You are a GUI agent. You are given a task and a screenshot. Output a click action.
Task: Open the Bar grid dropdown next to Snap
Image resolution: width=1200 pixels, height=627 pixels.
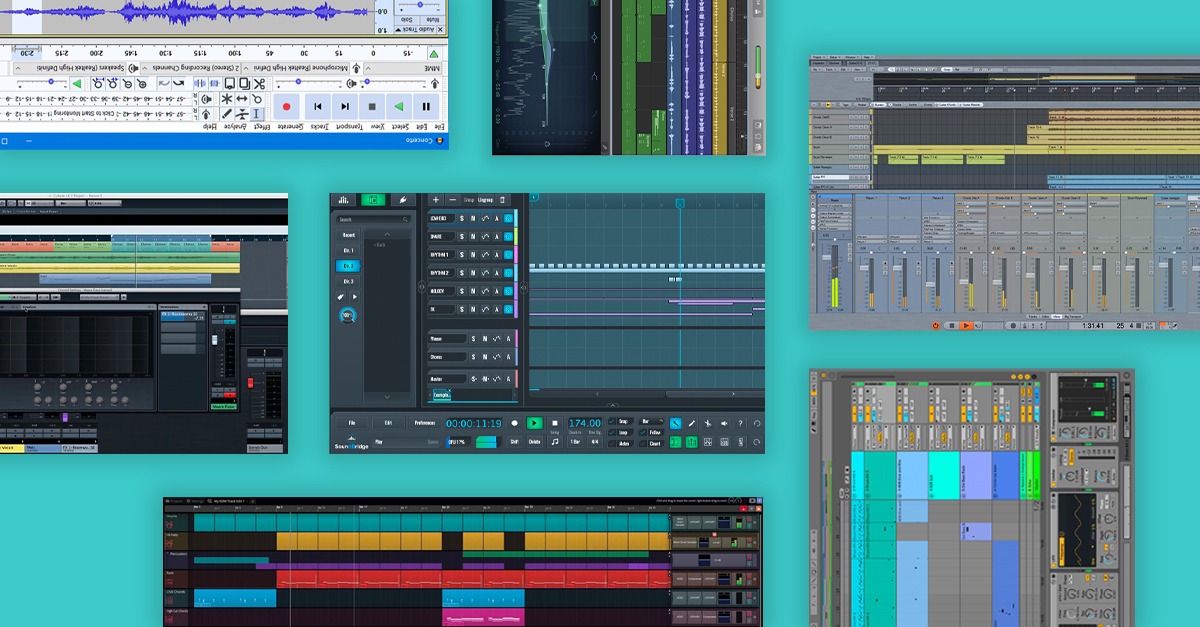pyautogui.click(x=651, y=422)
